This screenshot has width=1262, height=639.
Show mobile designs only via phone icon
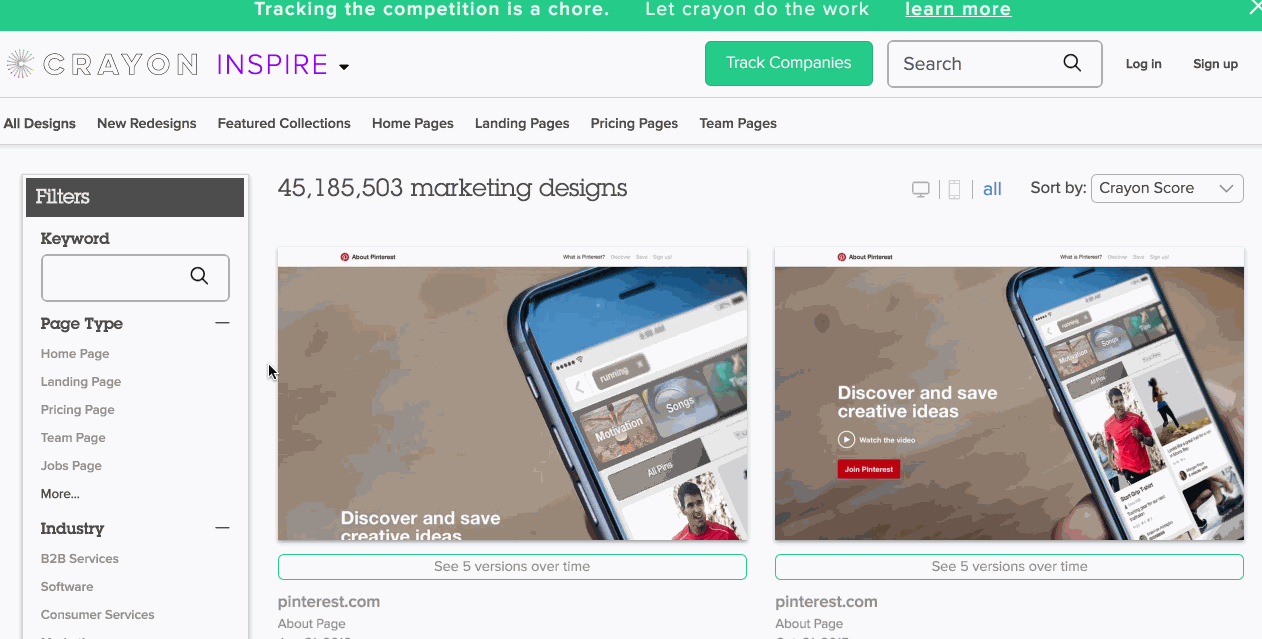tap(954, 189)
